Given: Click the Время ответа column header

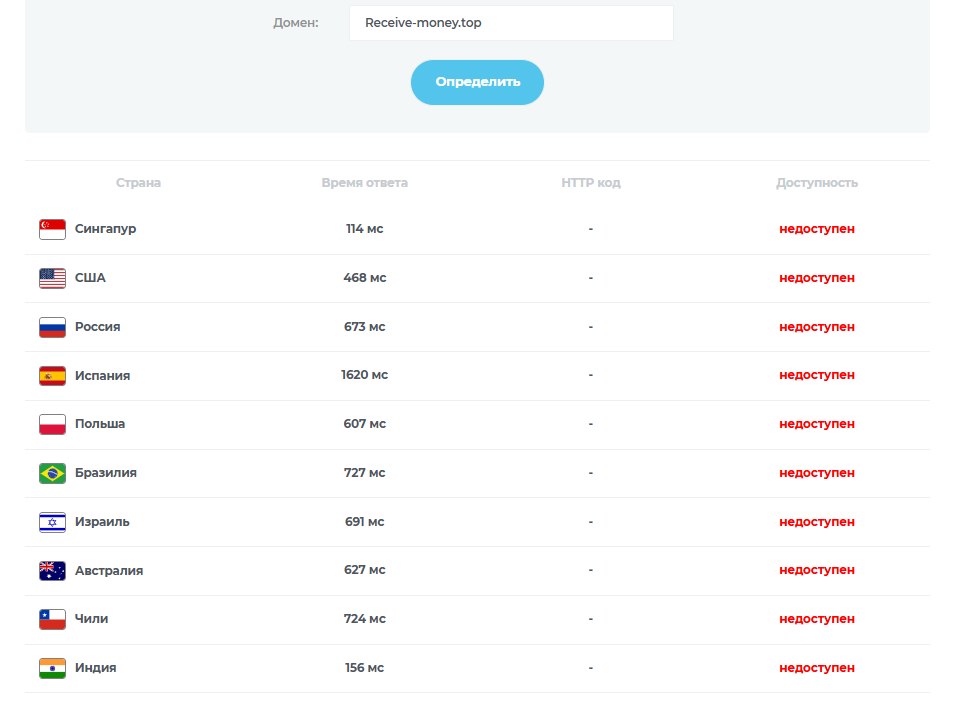Looking at the screenshot, I should pyautogui.click(x=364, y=183).
